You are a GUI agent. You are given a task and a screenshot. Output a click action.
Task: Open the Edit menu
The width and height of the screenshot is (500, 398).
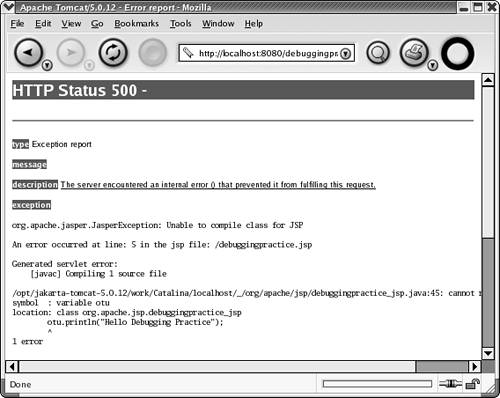(43, 24)
